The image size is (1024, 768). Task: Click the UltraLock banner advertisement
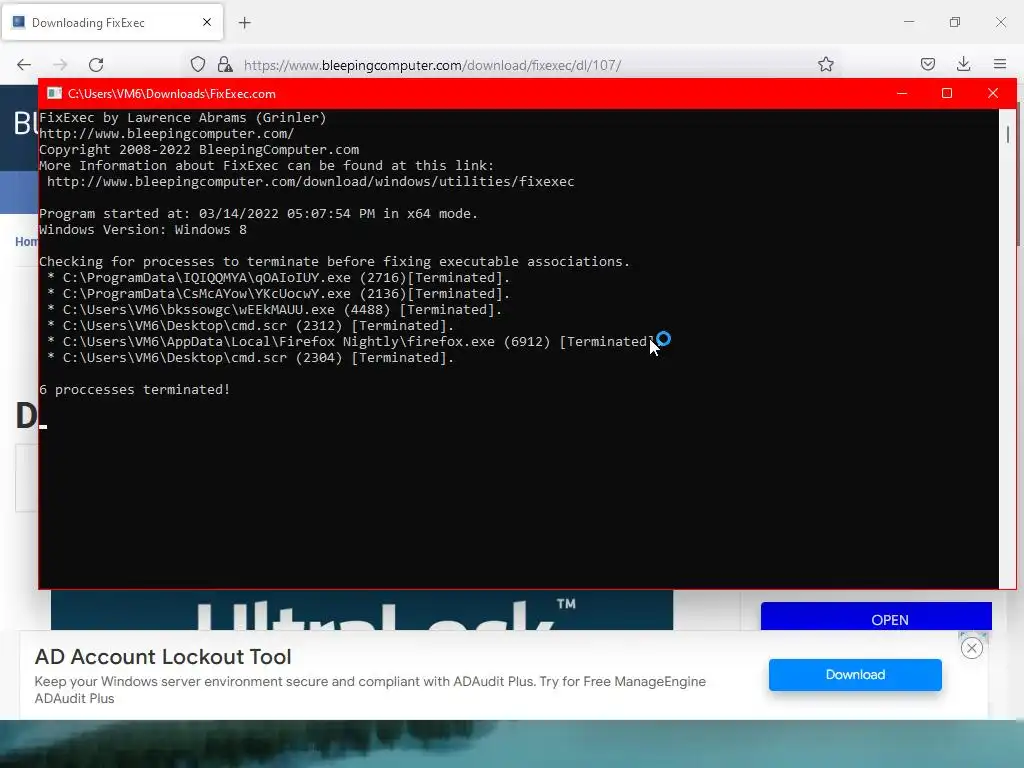362,610
